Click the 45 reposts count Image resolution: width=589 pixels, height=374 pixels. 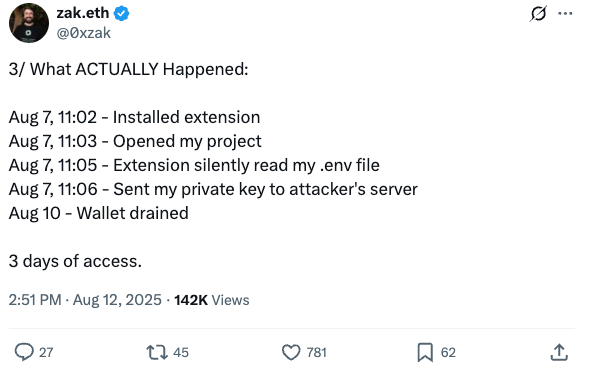click(181, 353)
